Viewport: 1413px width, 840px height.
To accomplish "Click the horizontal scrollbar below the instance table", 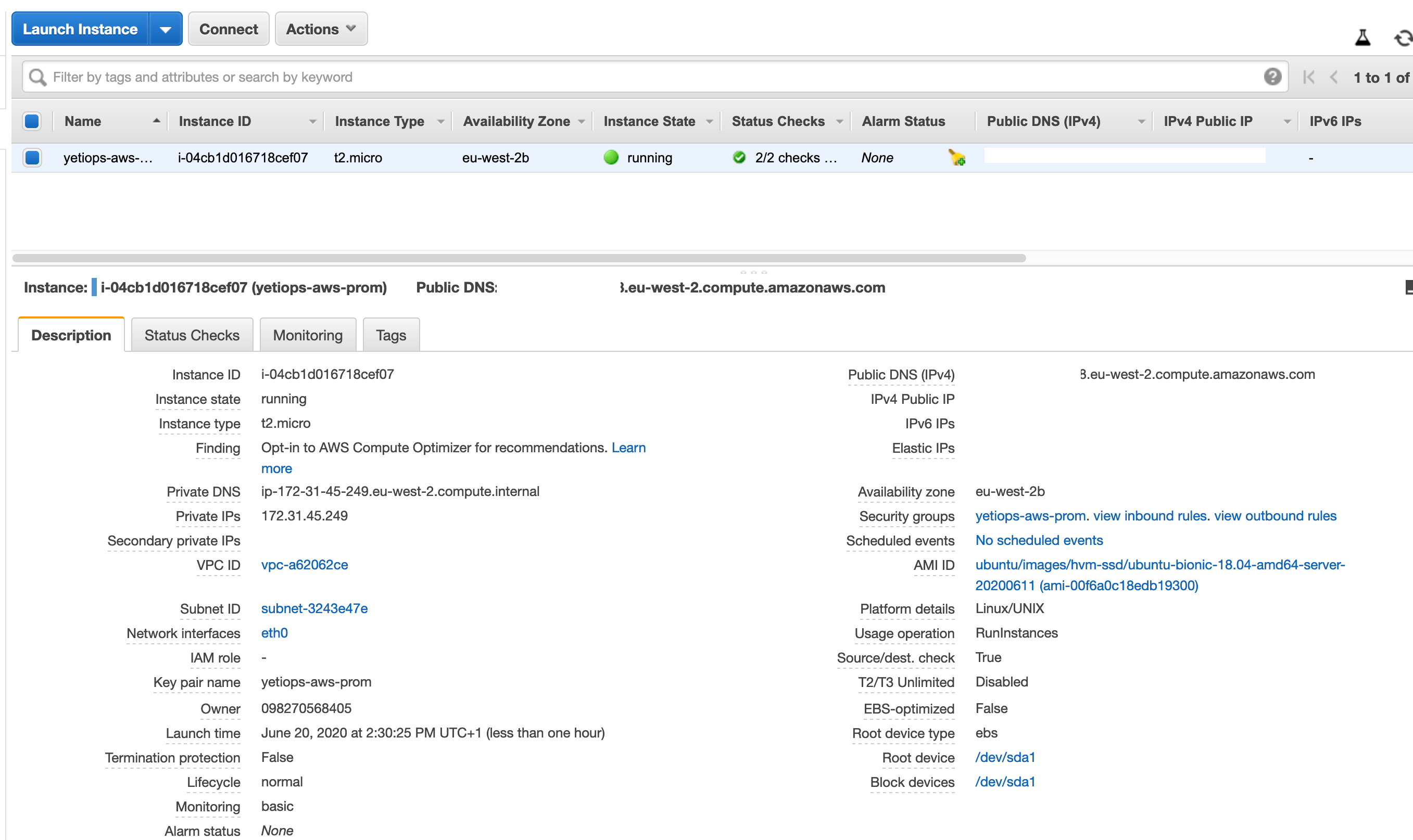I will [510, 258].
